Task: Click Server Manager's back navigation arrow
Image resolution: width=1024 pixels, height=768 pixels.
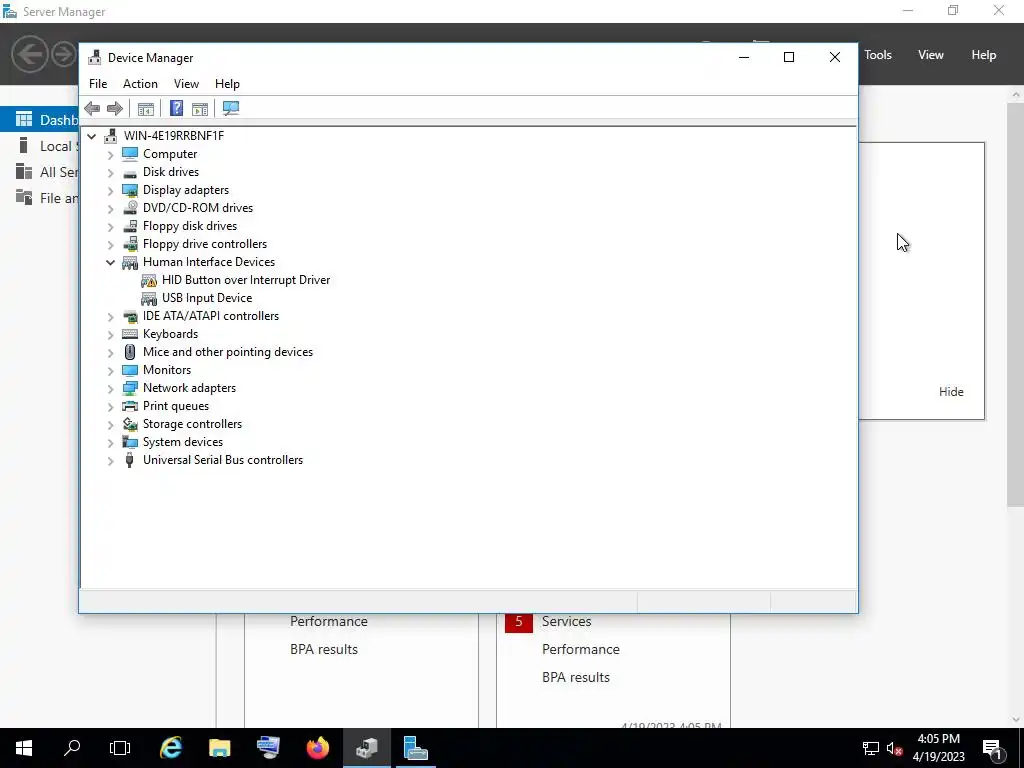Action: click(x=29, y=54)
